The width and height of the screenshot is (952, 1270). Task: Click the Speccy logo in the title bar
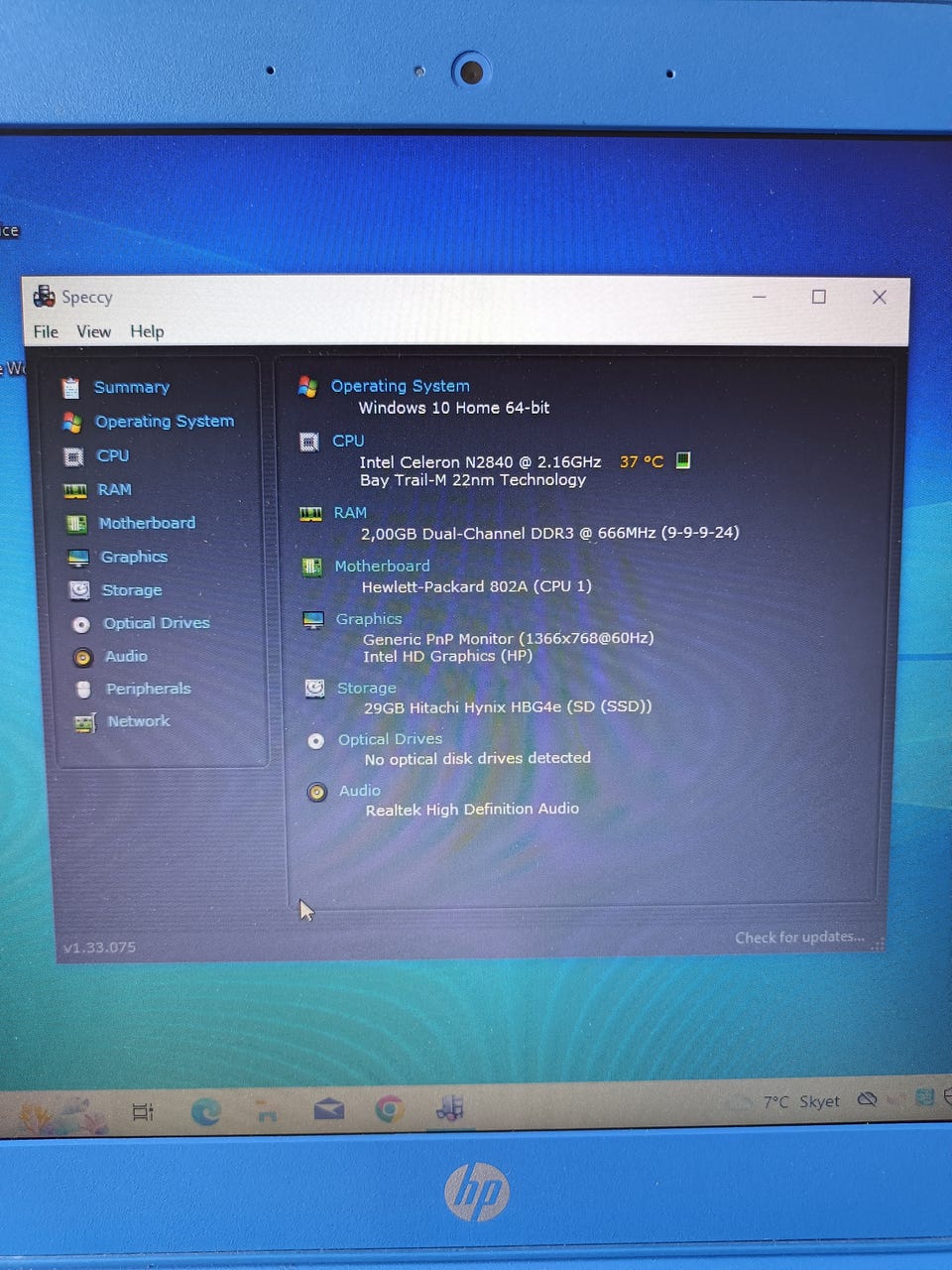44,296
